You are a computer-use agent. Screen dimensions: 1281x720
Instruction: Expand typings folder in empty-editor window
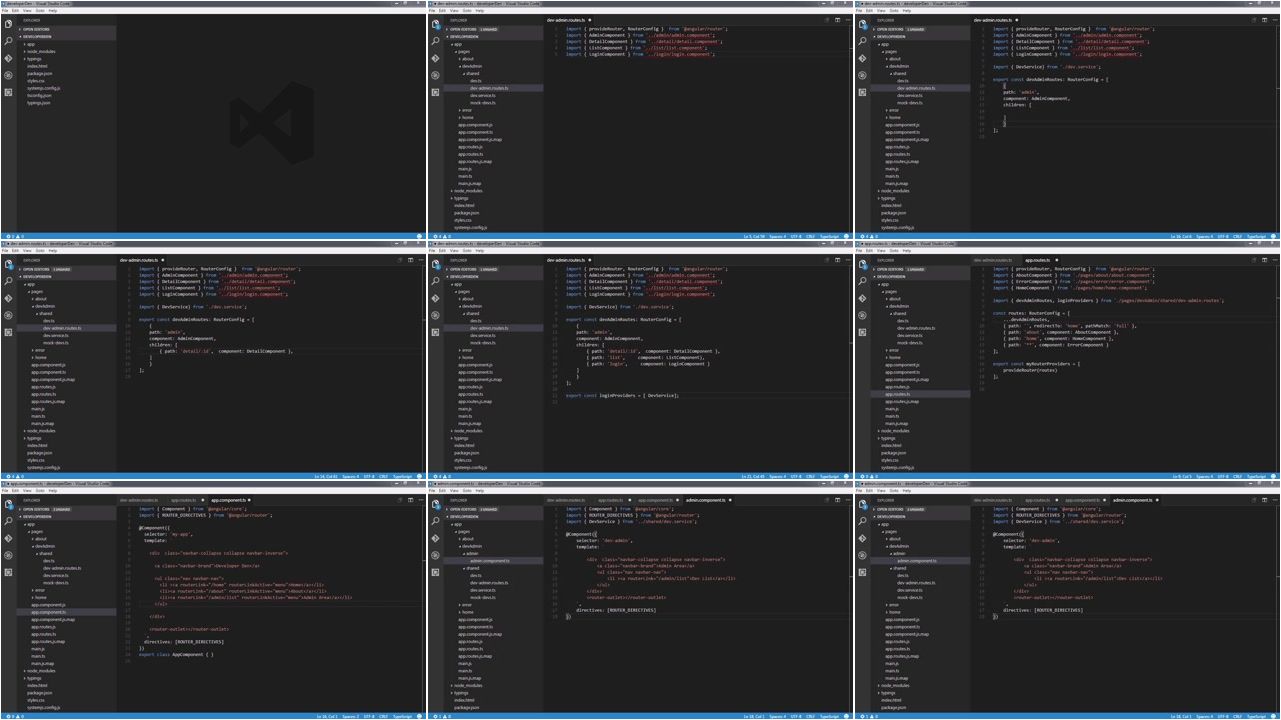point(33,59)
